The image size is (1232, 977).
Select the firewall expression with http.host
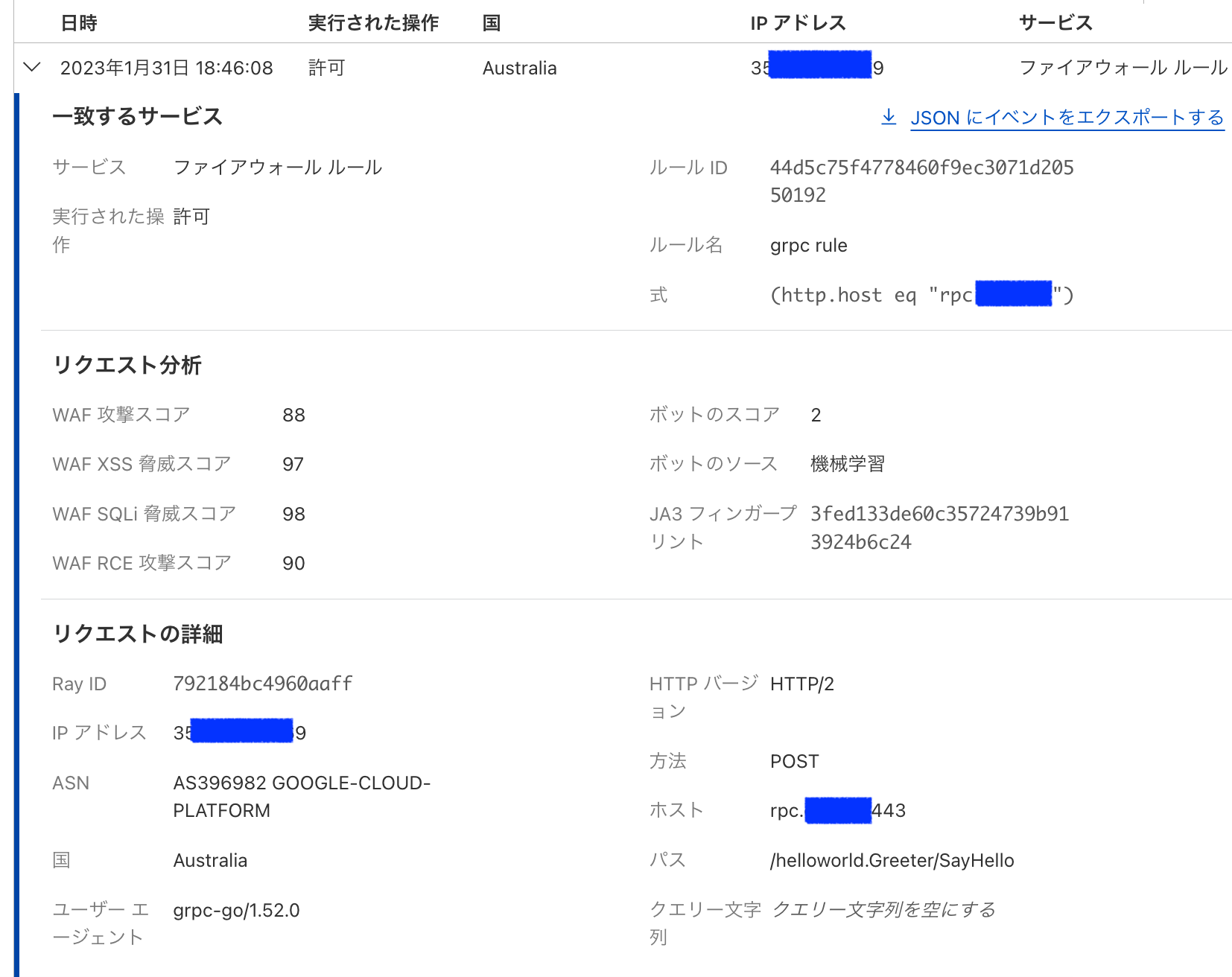923,294
